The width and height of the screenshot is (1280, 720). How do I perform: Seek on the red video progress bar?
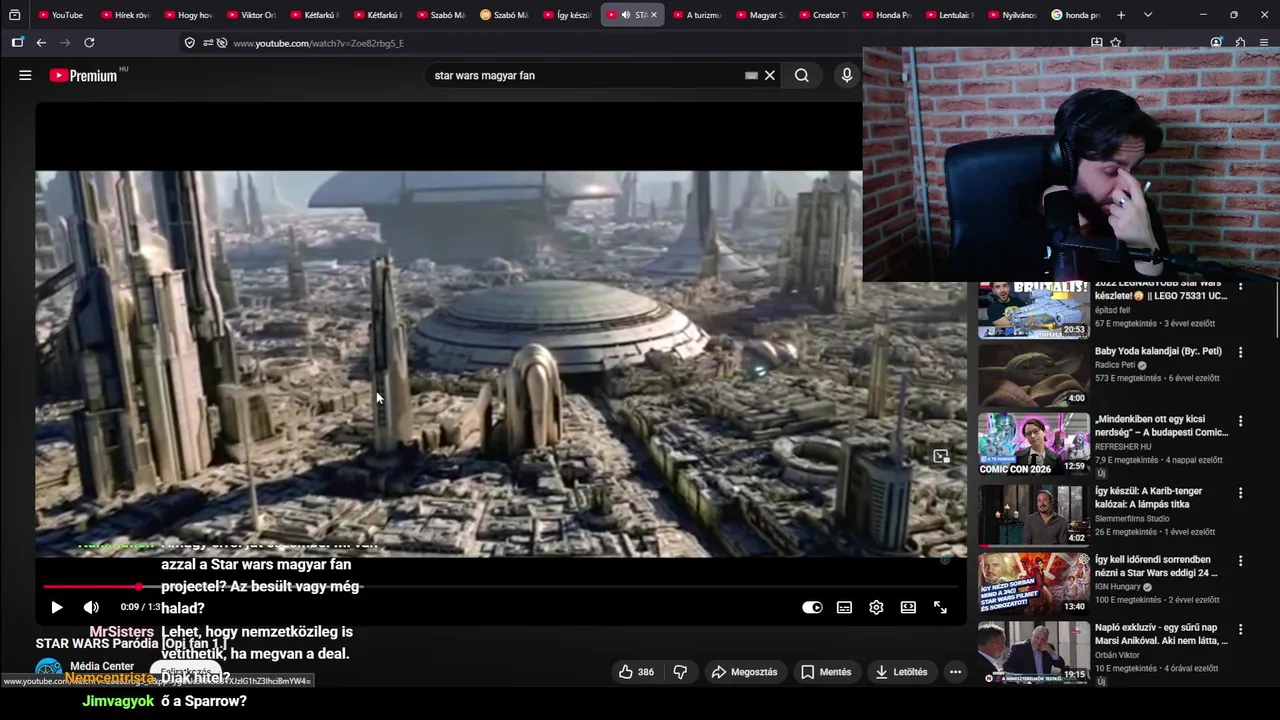click(x=500, y=586)
